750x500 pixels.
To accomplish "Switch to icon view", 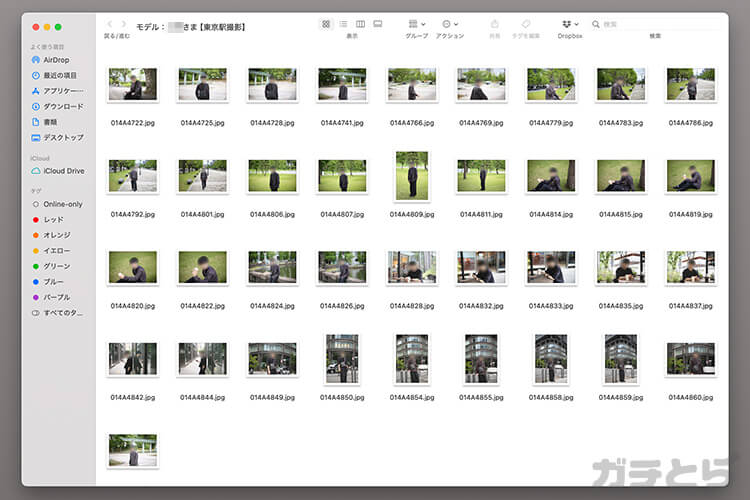I will point(326,24).
